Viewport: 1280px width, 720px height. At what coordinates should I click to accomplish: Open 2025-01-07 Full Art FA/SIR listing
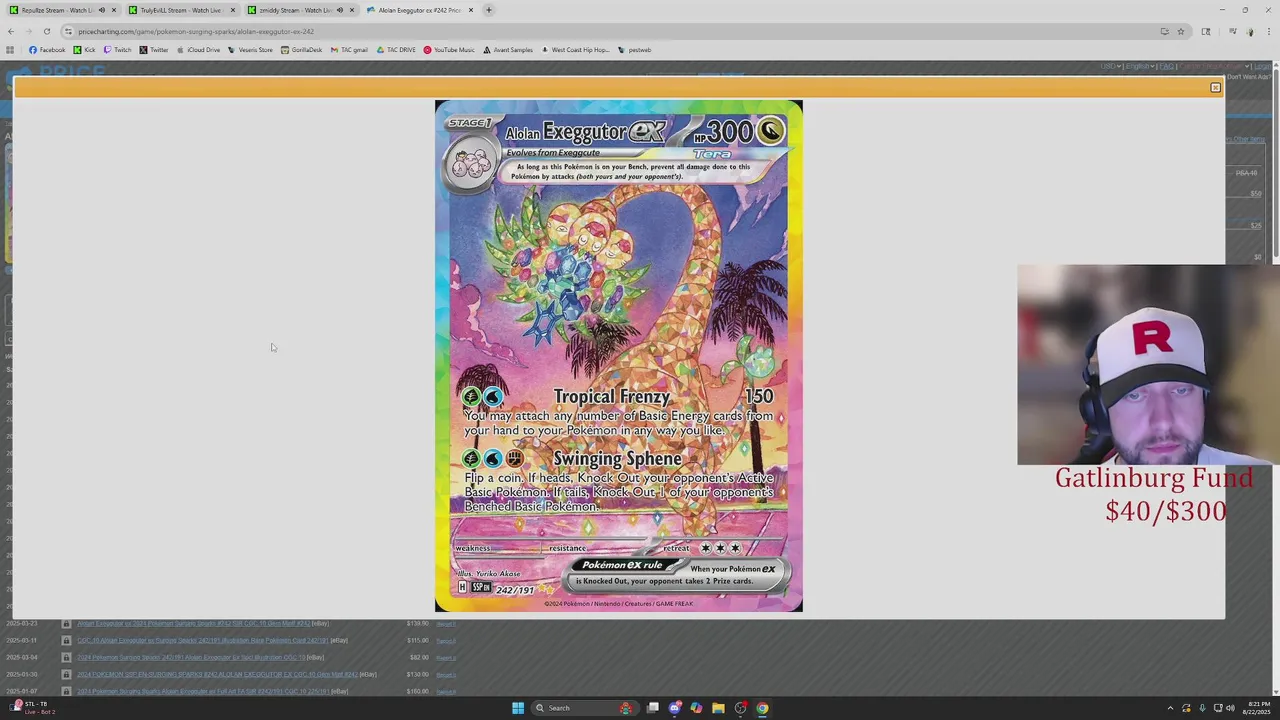[202, 691]
